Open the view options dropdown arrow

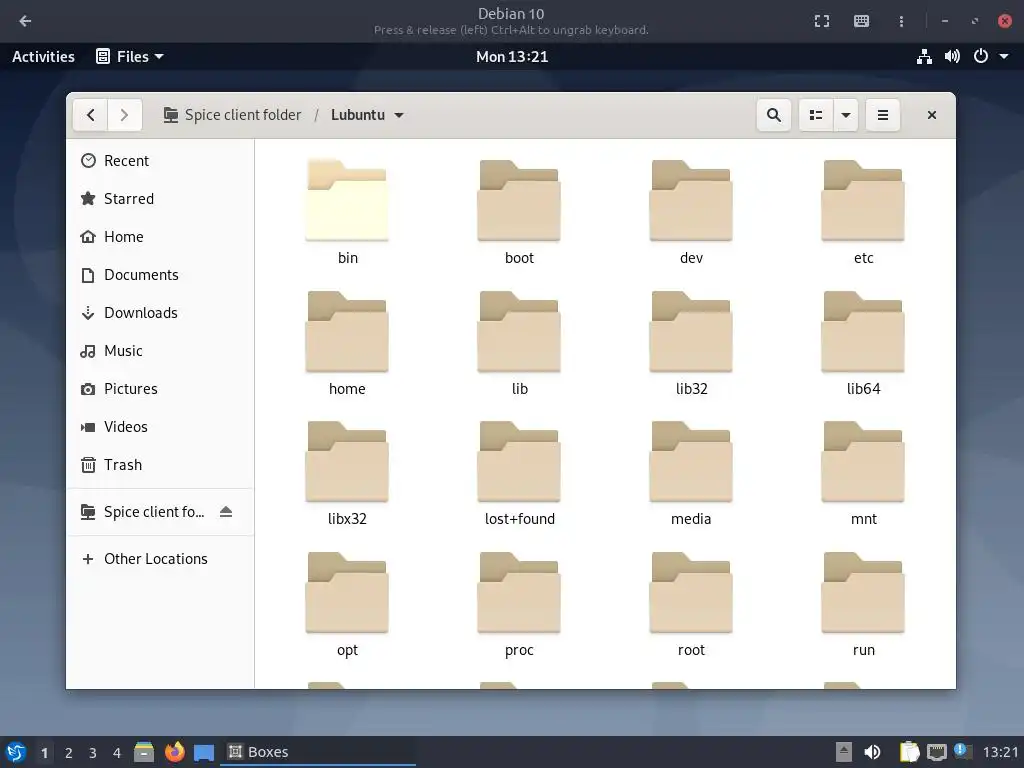point(846,115)
